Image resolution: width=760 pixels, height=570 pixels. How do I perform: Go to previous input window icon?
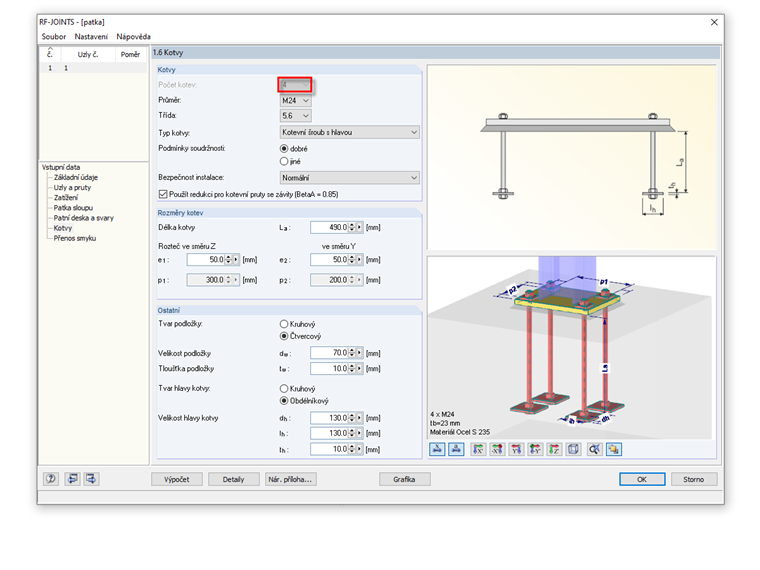pos(72,479)
